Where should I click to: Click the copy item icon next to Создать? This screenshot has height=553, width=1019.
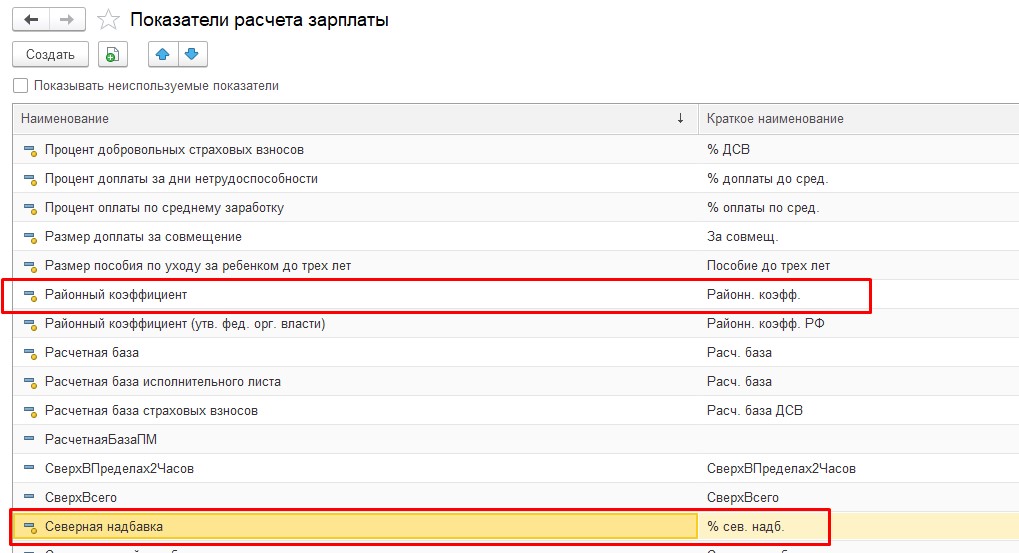[x=113, y=54]
